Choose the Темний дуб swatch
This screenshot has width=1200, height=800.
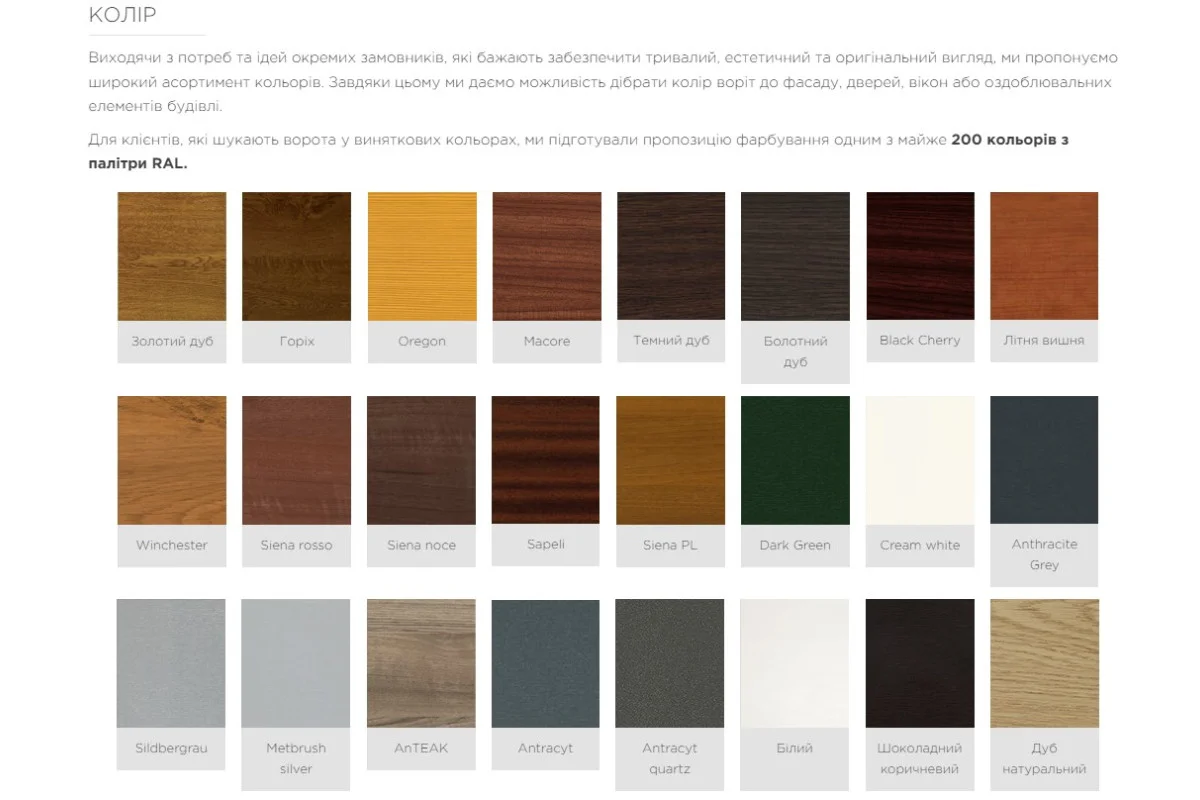[671, 256]
